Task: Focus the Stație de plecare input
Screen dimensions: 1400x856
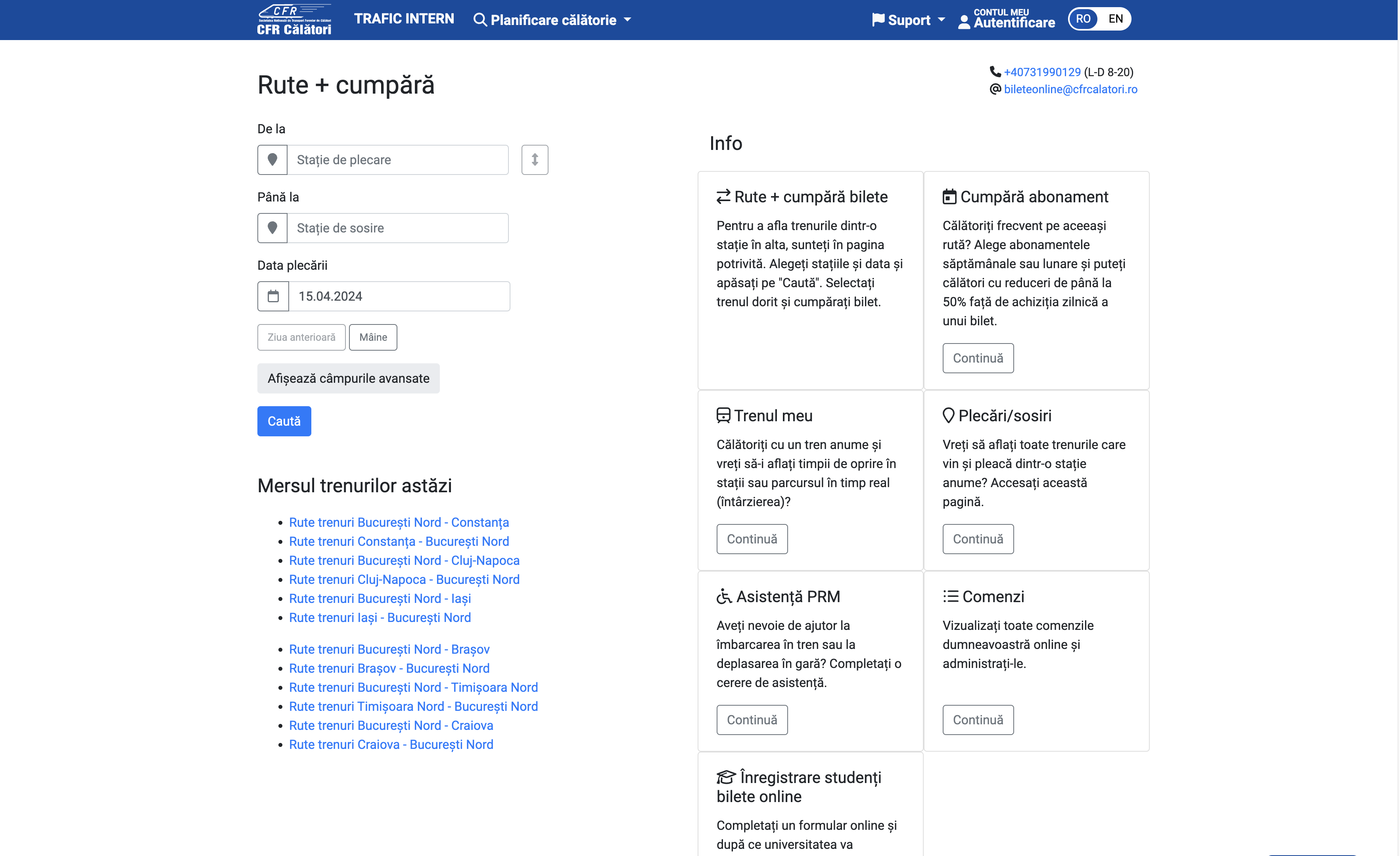Action: point(398,160)
